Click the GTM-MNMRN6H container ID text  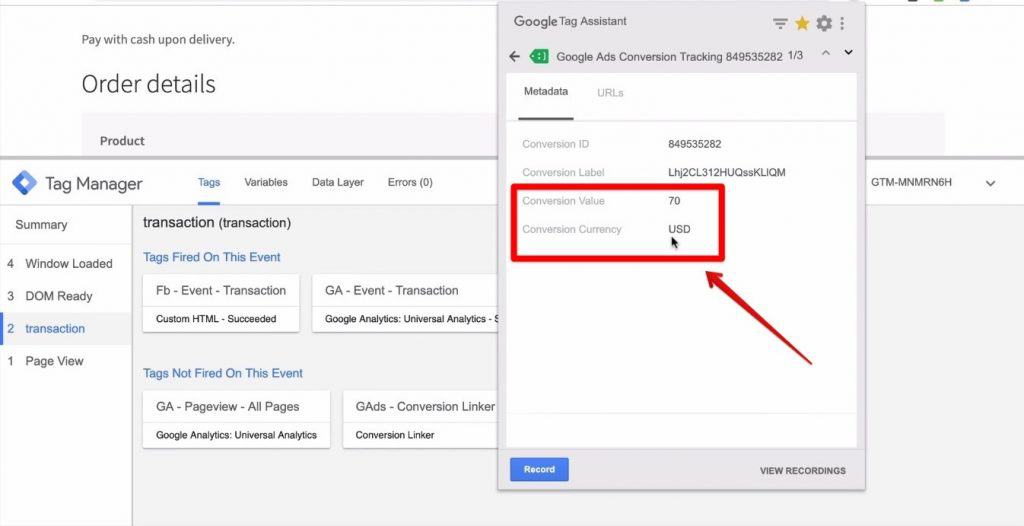coord(911,182)
